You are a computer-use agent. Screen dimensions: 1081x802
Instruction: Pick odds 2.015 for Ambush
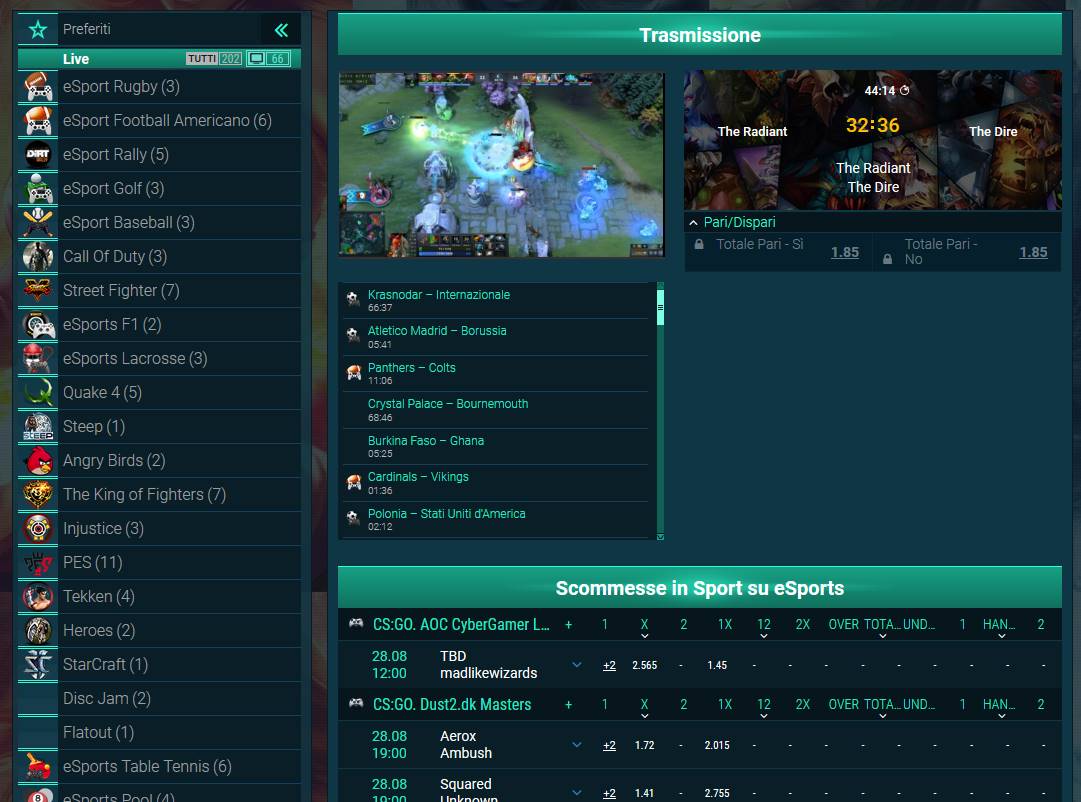tap(717, 745)
